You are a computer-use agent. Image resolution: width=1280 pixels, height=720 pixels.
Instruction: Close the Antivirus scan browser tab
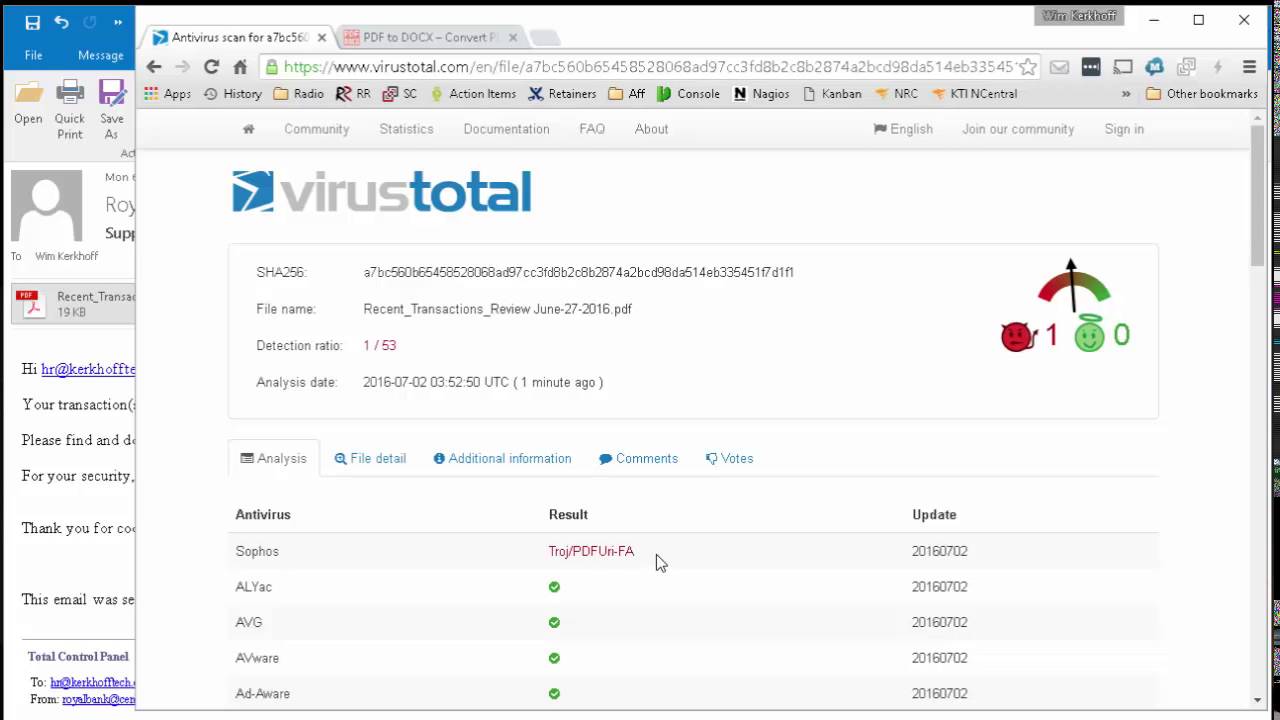(322, 37)
